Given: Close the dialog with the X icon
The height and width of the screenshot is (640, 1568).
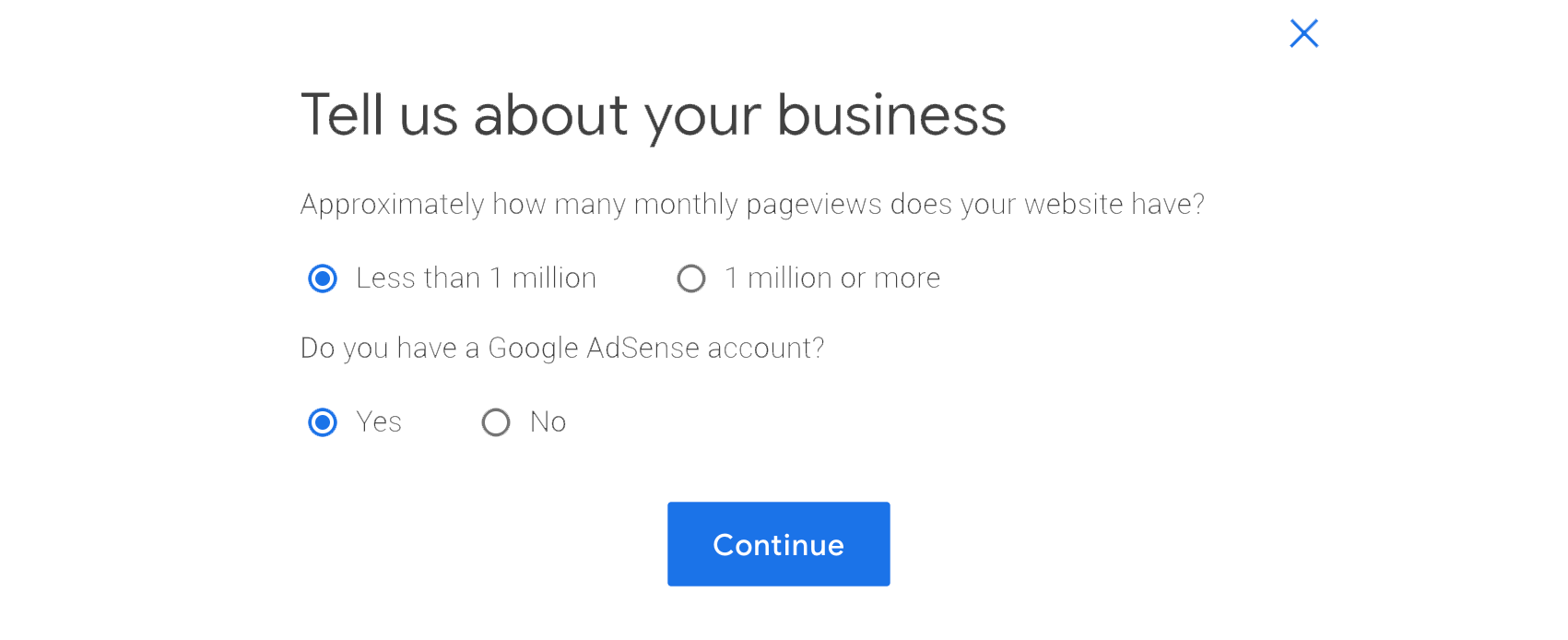Looking at the screenshot, I should point(1303,34).
